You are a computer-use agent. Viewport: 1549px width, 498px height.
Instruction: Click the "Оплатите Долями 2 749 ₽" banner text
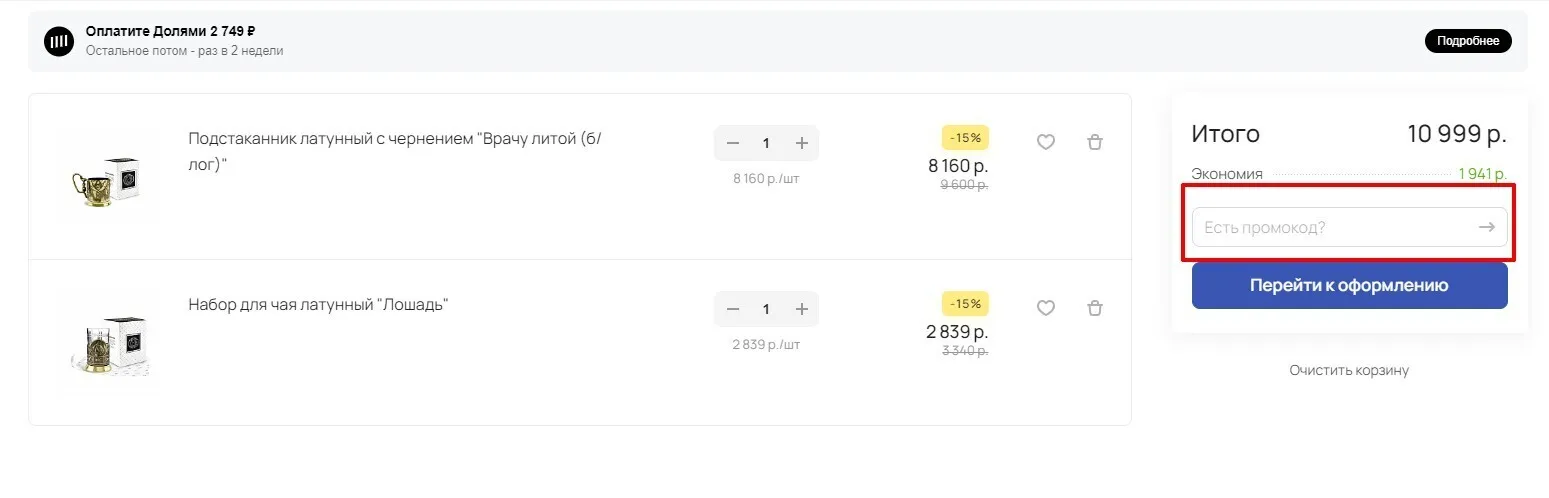coord(170,31)
